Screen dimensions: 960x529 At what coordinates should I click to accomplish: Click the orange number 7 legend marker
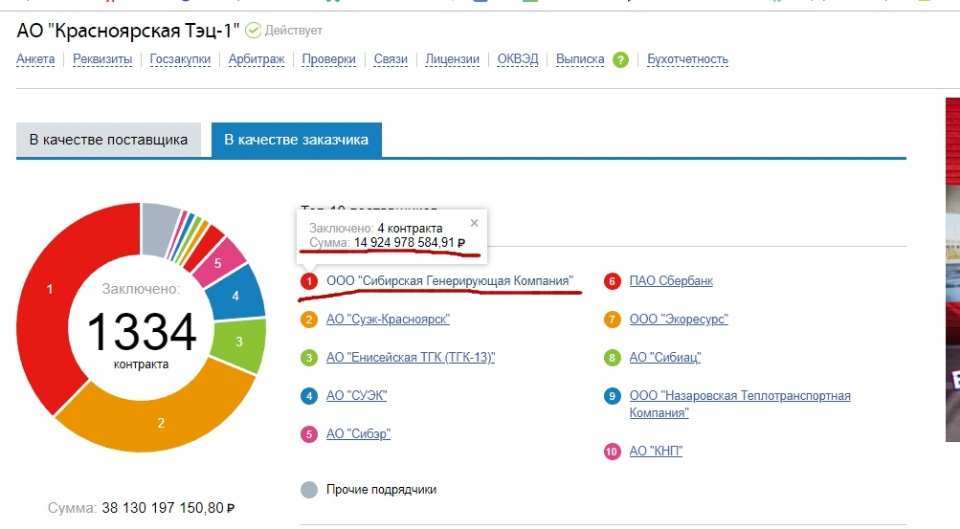pyautogui.click(x=612, y=320)
